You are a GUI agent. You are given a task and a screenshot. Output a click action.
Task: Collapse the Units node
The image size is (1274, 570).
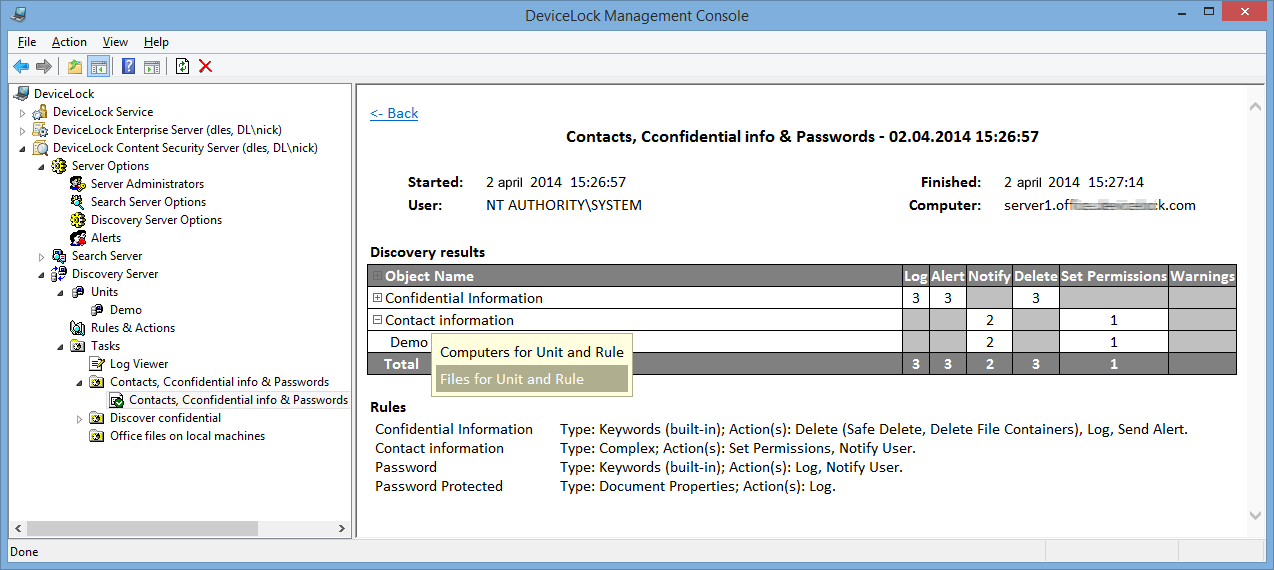pyautogui.click(x=61, y=293)
